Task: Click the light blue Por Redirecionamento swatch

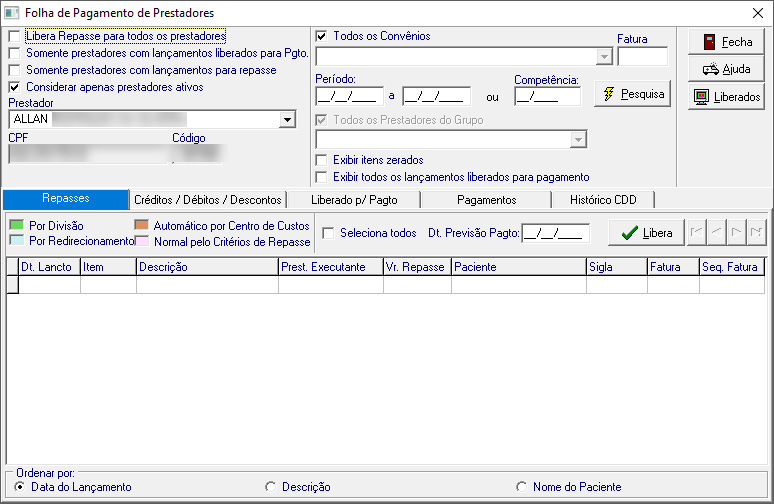Action: [17, 241]
